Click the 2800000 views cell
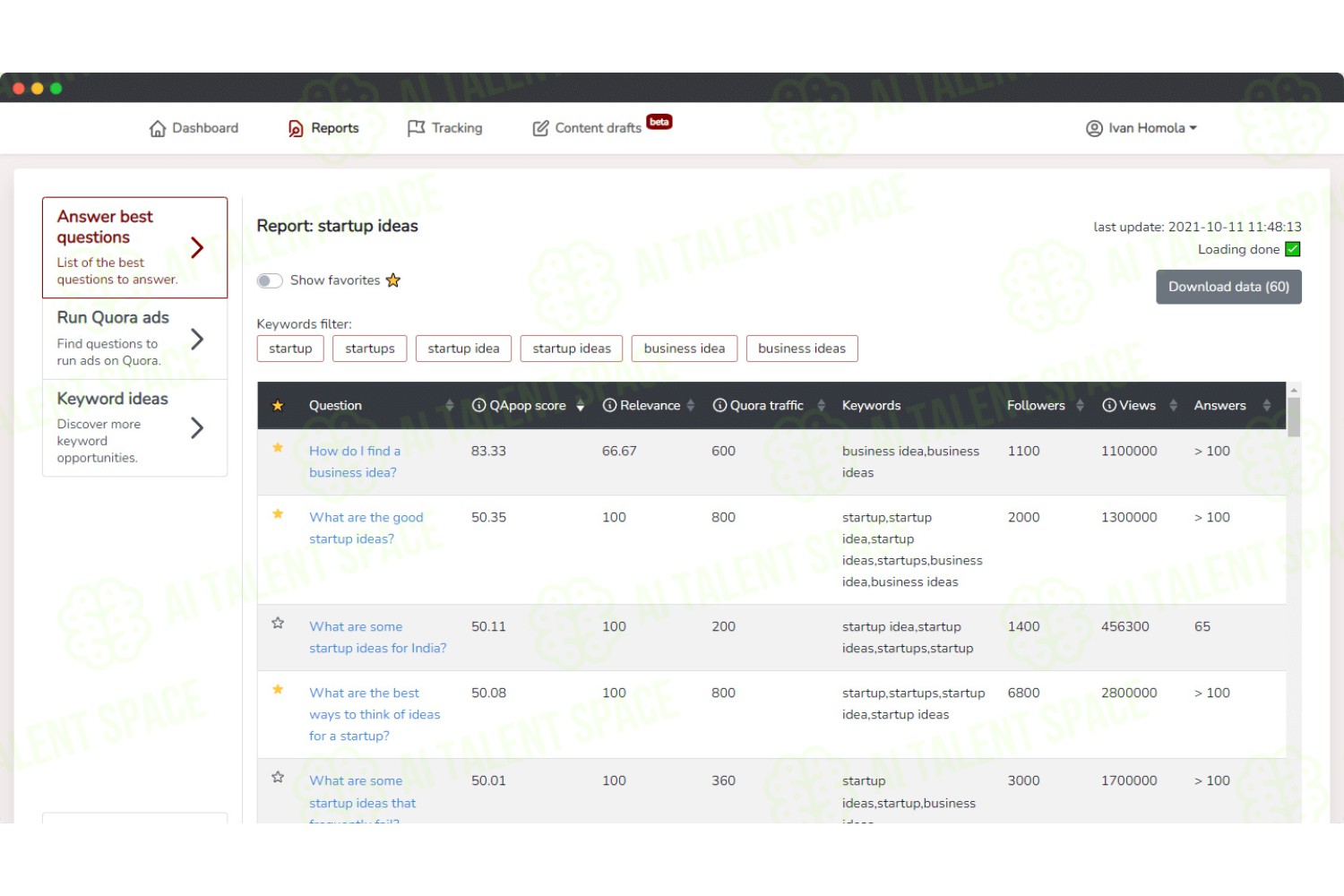Image resolution: width=1344 pixels, height=896 pixels. [x=1129, y=693]
